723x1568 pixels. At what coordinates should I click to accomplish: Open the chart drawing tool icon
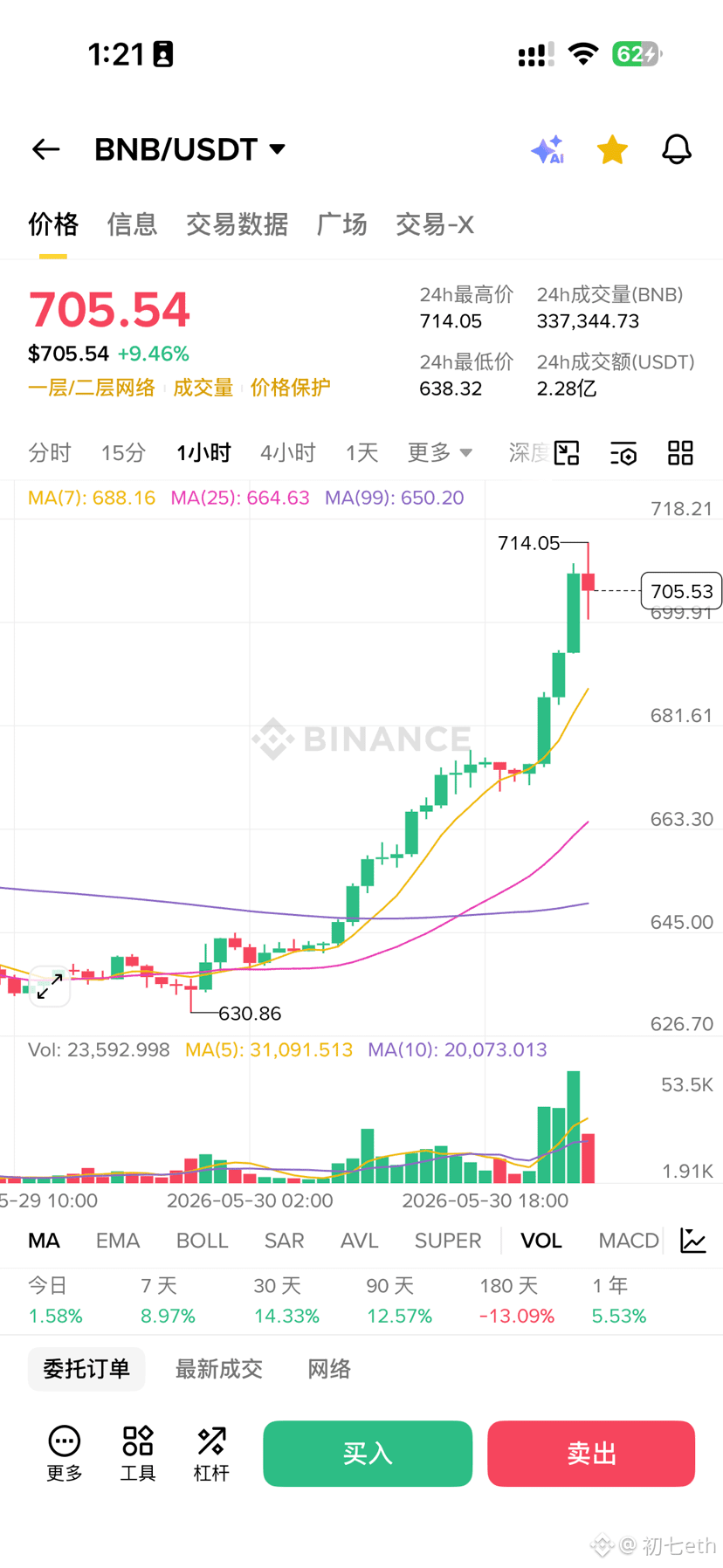click(567, 453)
